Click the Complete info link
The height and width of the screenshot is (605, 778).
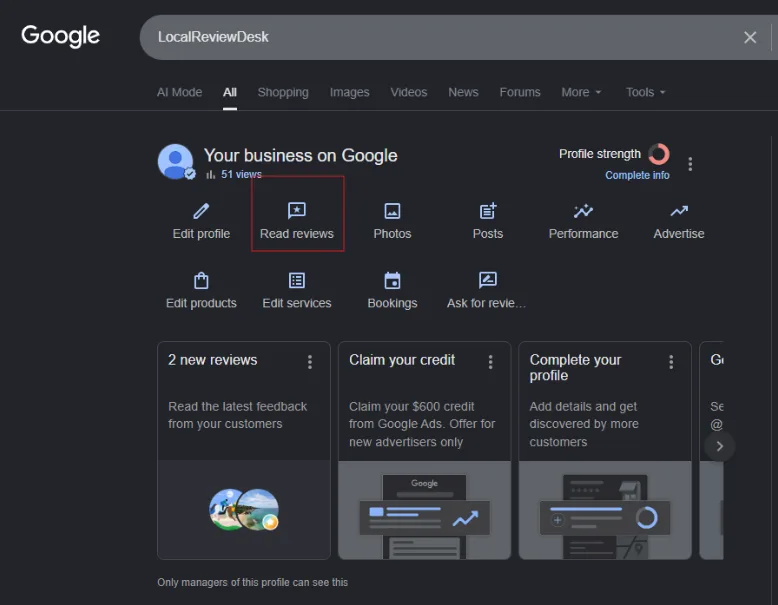[x=637, y=175]
